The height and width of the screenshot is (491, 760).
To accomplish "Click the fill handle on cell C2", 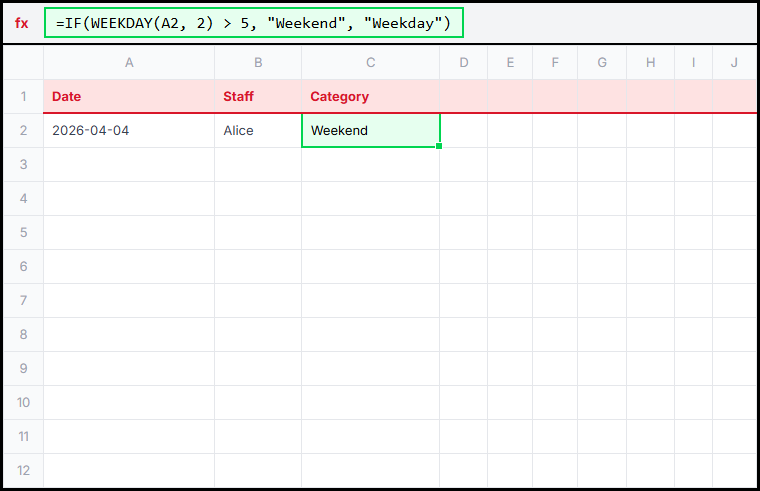I will [x=439, y=146].
